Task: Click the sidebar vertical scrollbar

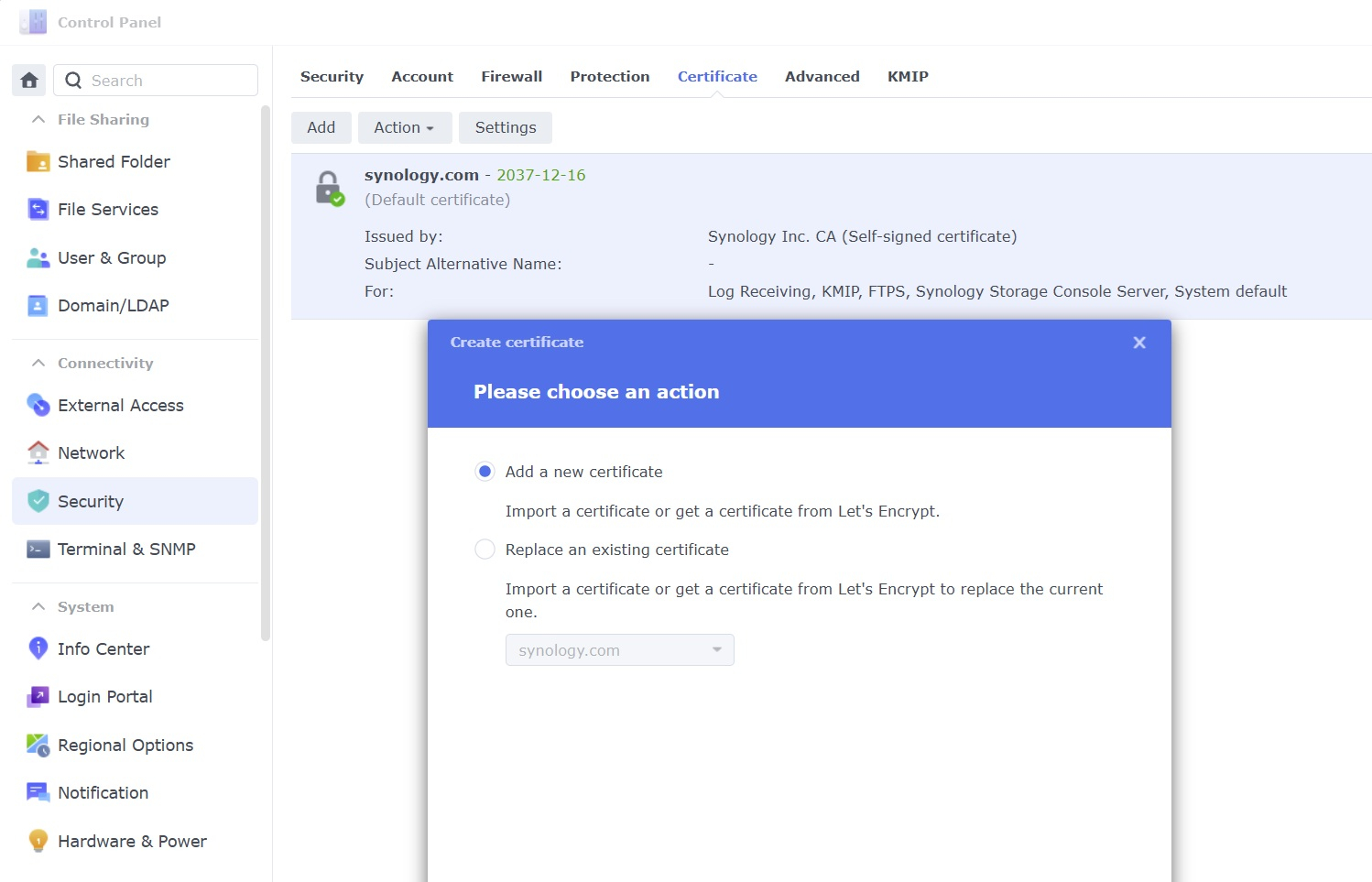Action: (x=266, y=374)
